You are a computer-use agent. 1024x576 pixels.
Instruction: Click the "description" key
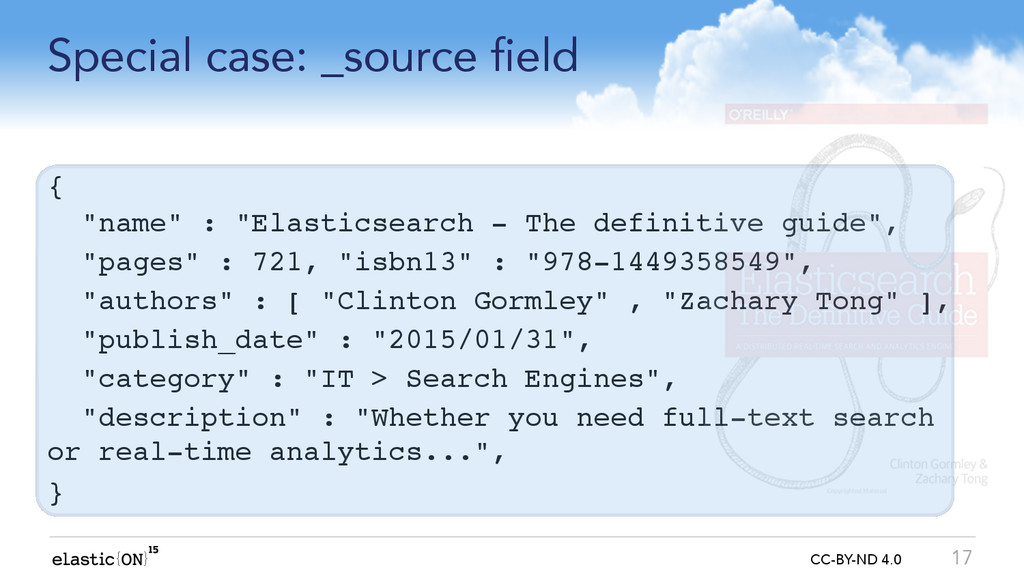coord(191,418)
